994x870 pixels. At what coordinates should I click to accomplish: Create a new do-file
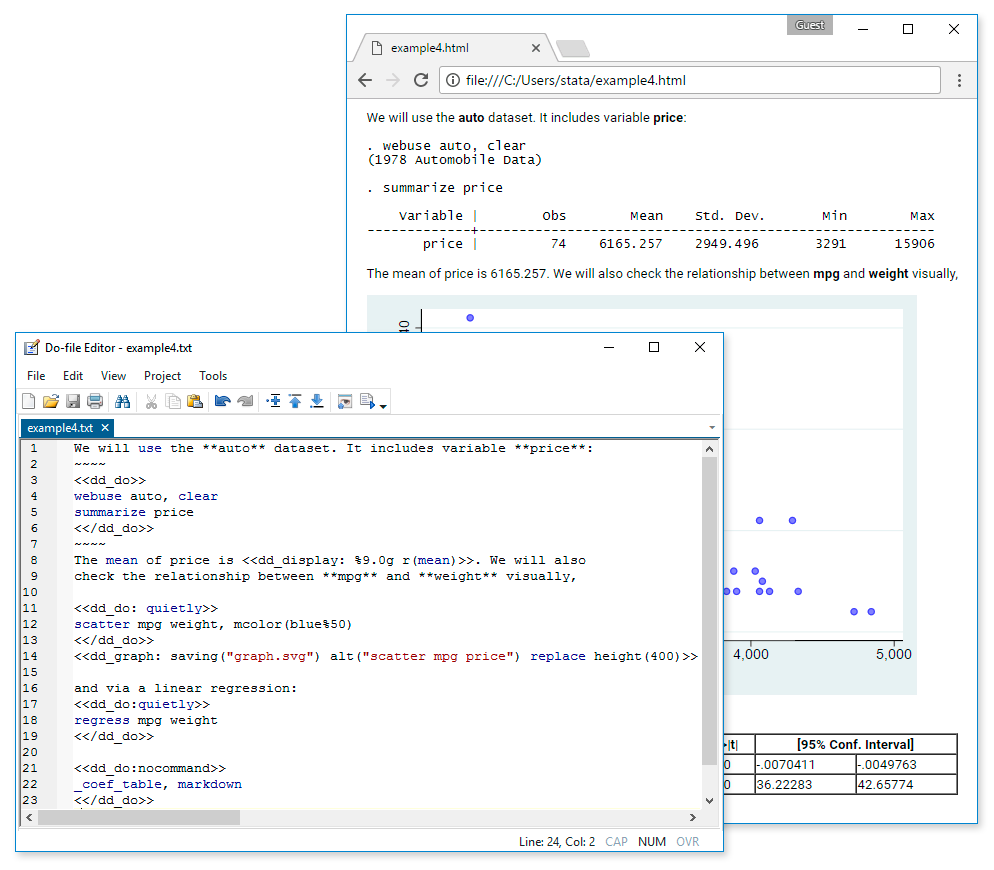point(29,401)
